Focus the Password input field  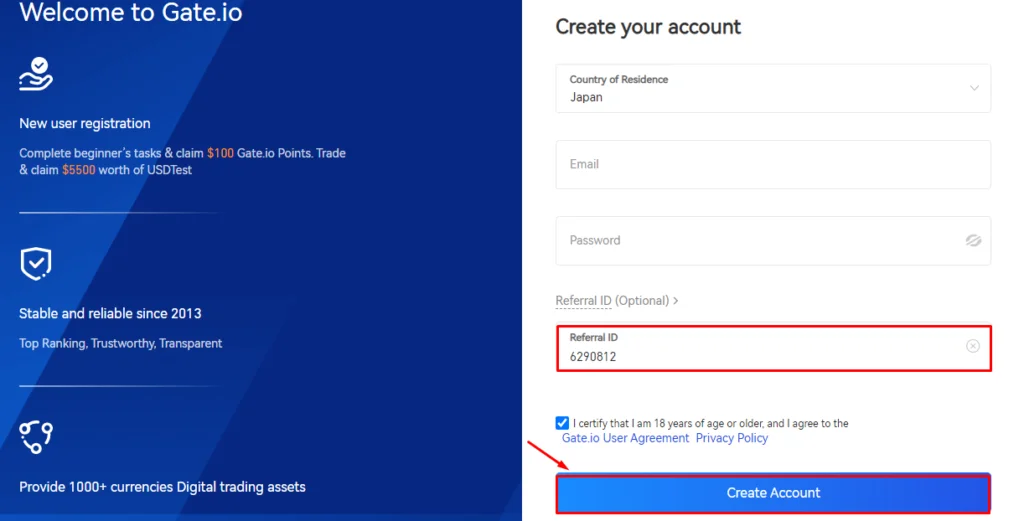(773, 241)
